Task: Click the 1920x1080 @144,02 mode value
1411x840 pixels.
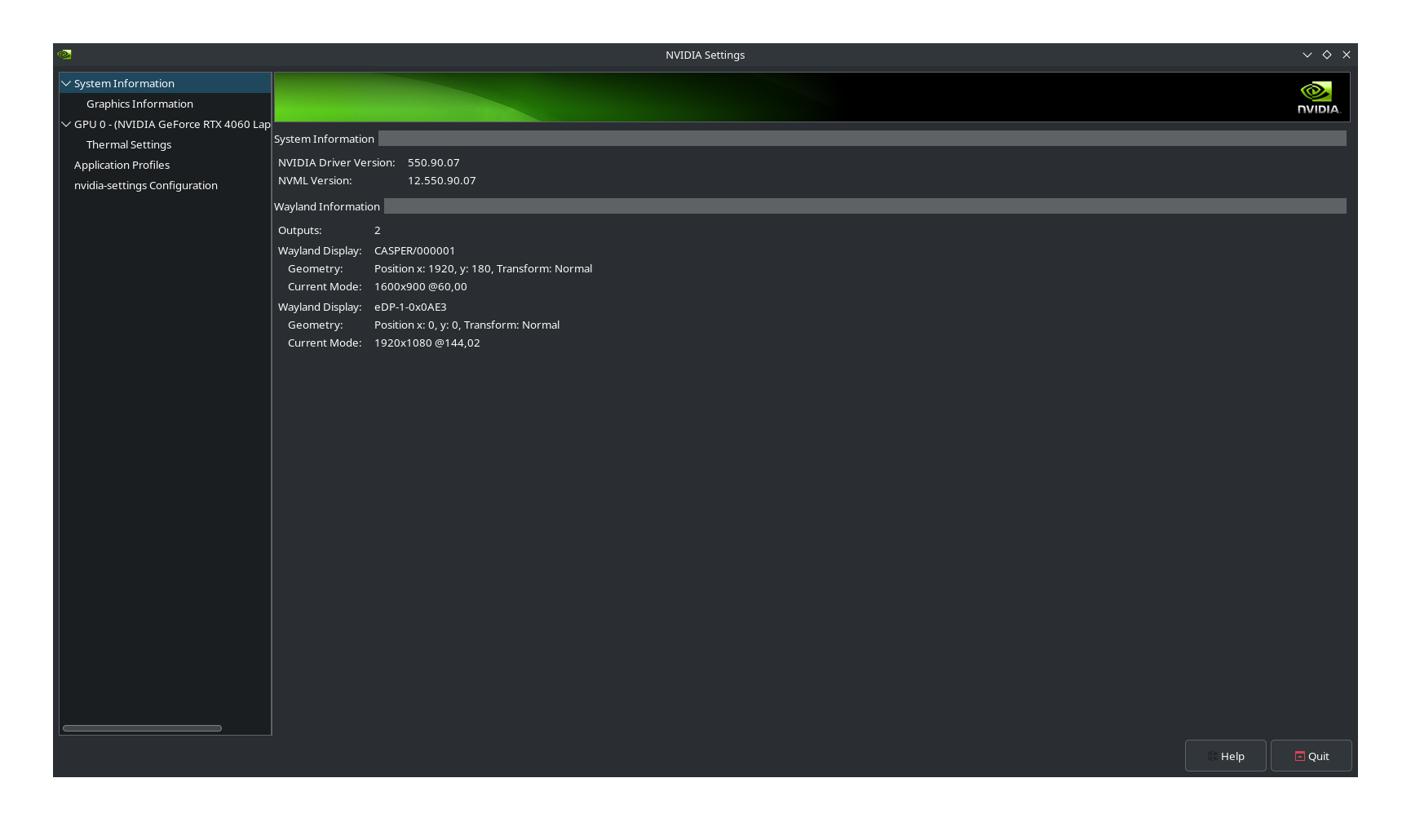Action: point(427,343)
